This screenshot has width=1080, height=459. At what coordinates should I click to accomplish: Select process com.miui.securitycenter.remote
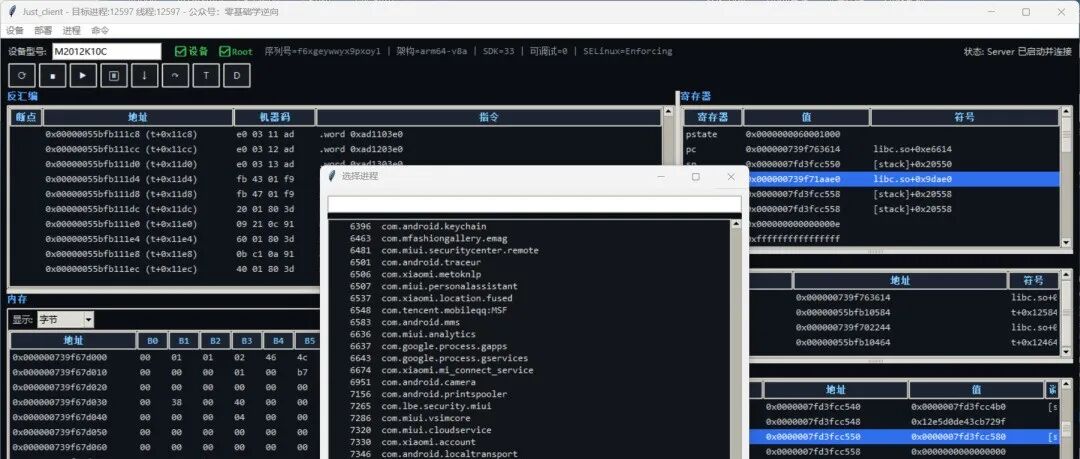[x=529, y=250]
